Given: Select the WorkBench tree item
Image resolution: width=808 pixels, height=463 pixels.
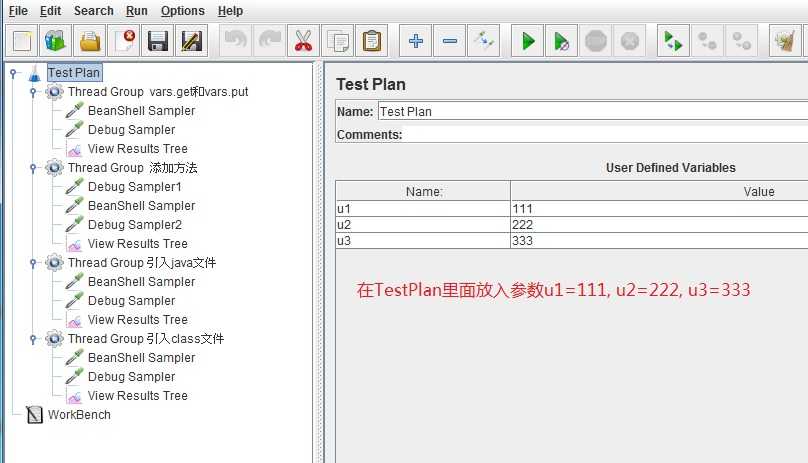Looking at the screenshot, I should [x=79, y=415].
